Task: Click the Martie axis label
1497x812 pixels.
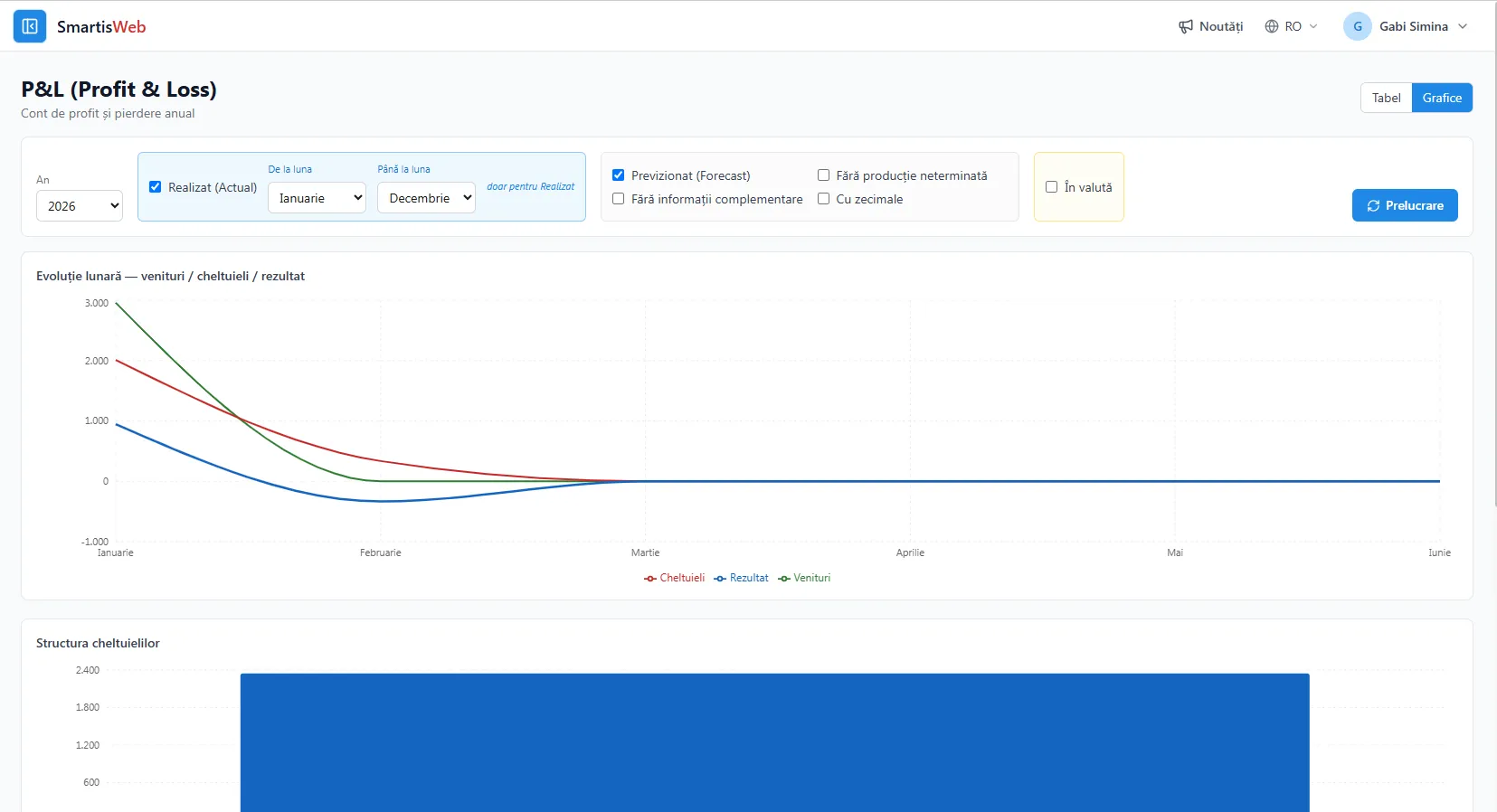Action: point(645,552)
